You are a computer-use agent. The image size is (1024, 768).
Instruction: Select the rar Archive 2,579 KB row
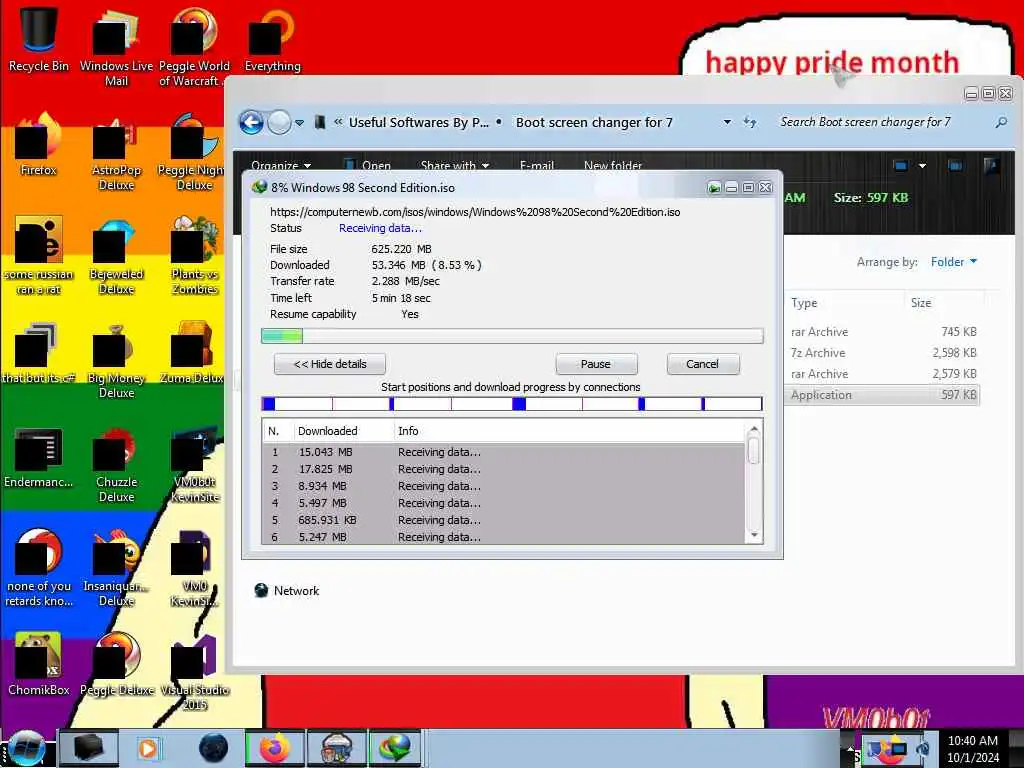click(x=884, y=374)
